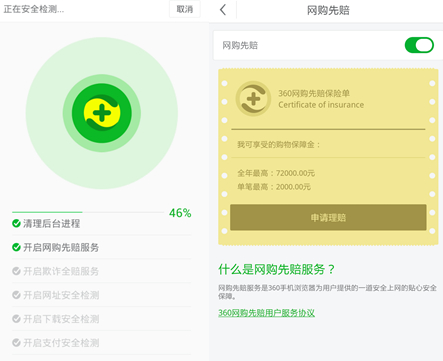Click the insurance certificate 360 logo icon
The image size is (443, 361).
(x=253, y=99)
